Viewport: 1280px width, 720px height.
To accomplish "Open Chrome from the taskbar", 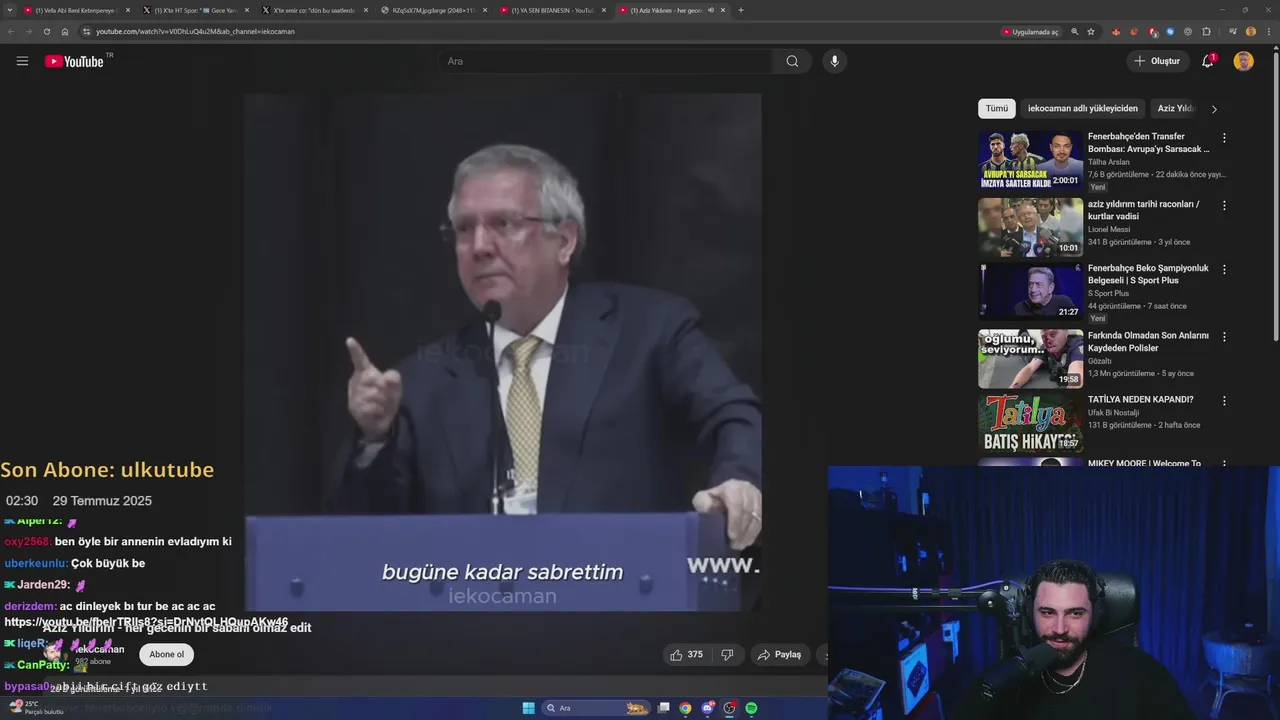I will 685,708.
